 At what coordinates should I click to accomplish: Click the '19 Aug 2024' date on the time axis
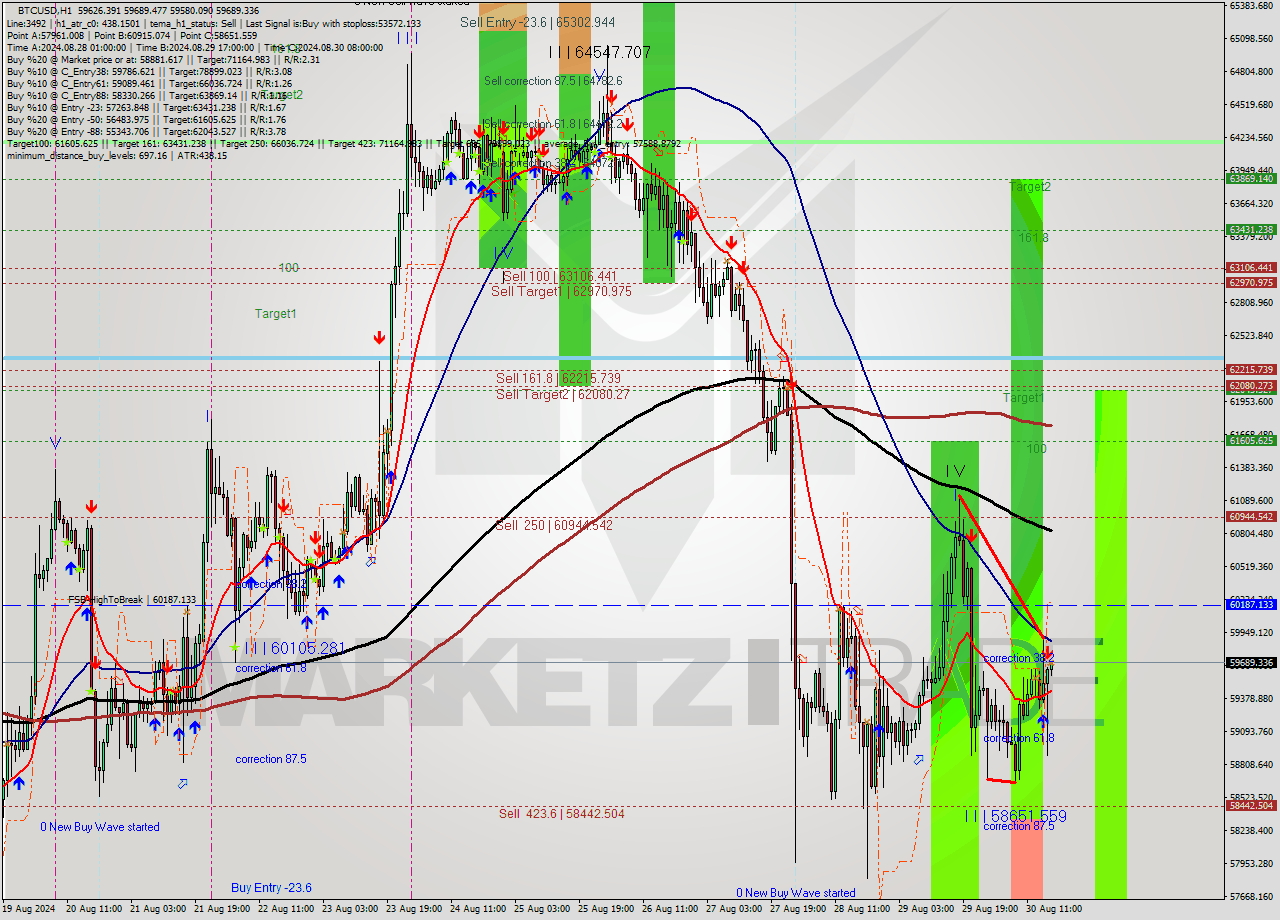(29, 910)
